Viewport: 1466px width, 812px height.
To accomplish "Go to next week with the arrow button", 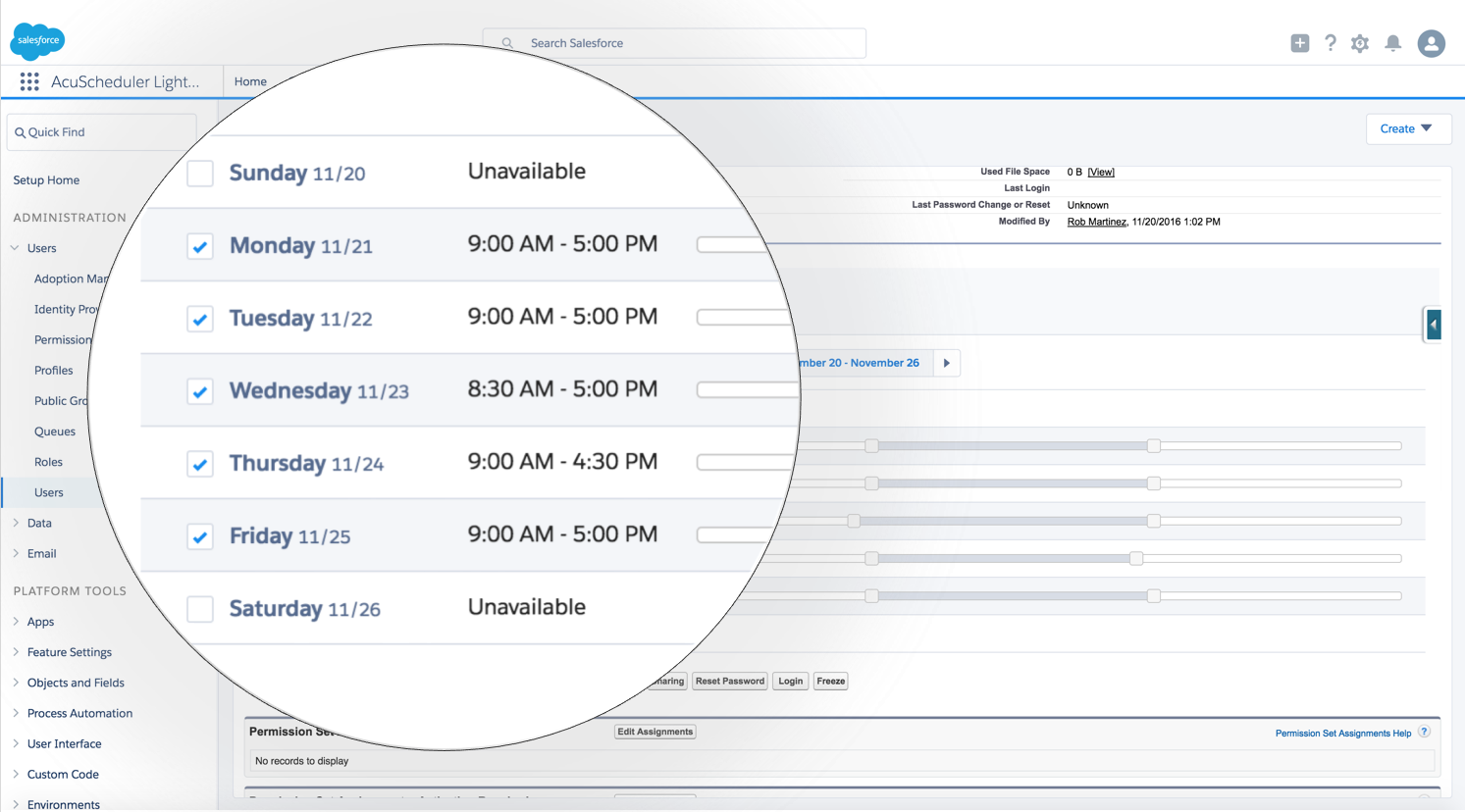I will point(947,363).
